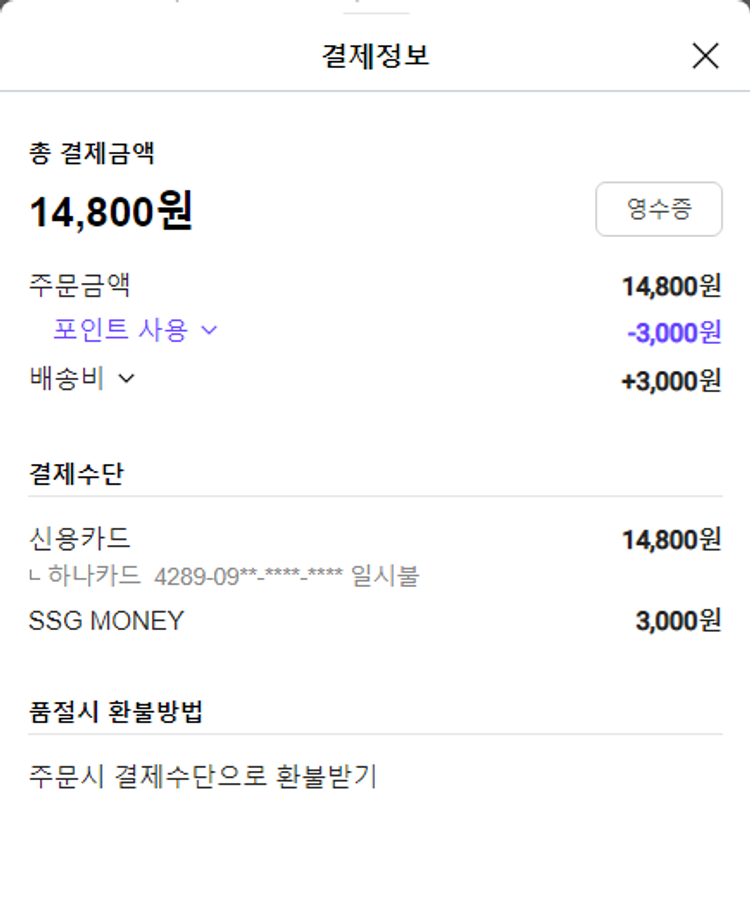Click the 품절시 환불방법 section heading
The height and width of the screenshot is (897, 750).
116,712
